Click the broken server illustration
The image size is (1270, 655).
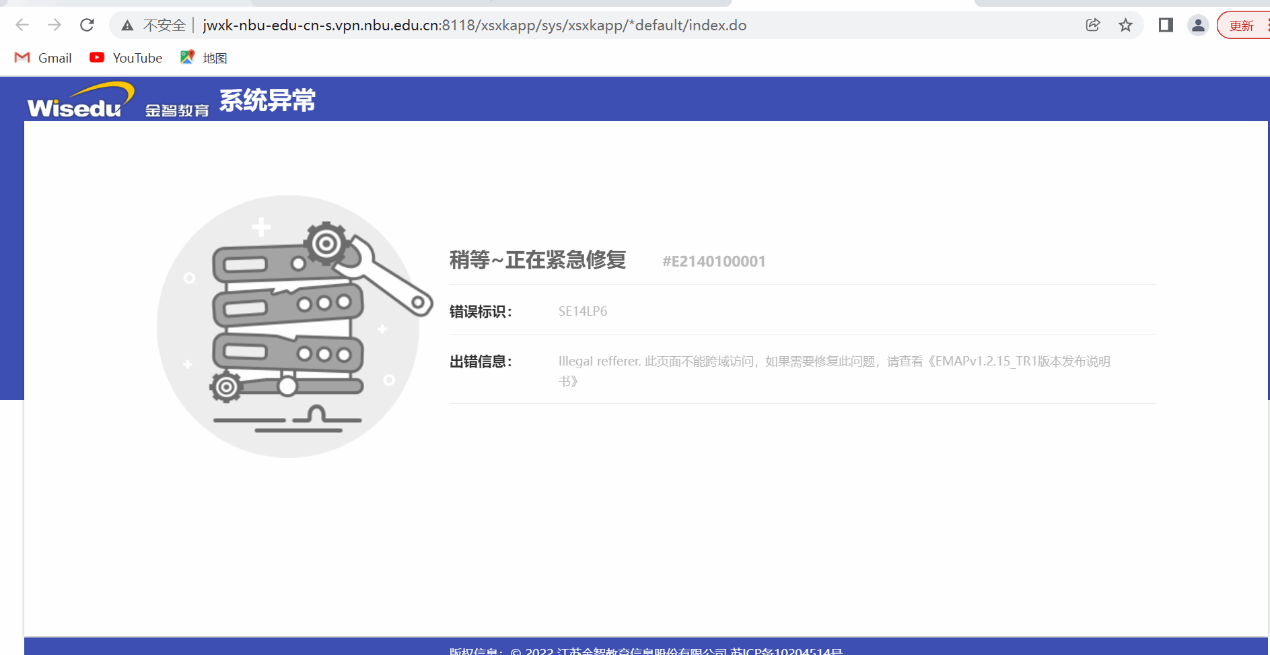(x=290, y=325)
